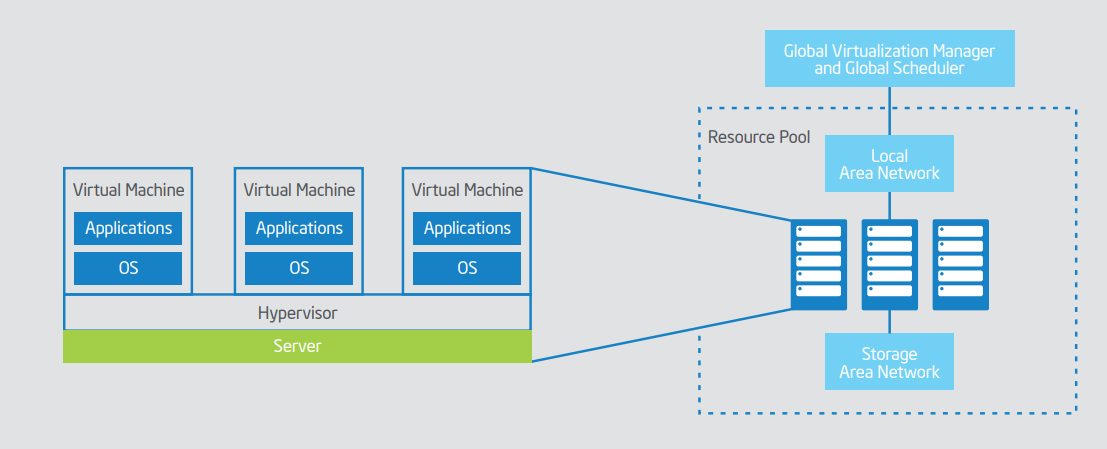
Task: Select Applications in the rightmost virtual machine
Action: pos(467,228)
